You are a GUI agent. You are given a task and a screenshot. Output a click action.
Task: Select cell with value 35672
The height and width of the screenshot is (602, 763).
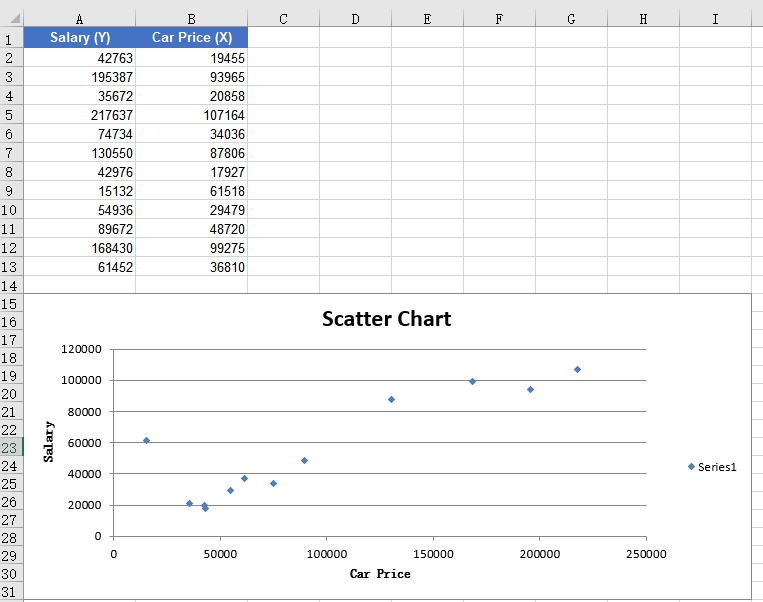coord(79,96)
